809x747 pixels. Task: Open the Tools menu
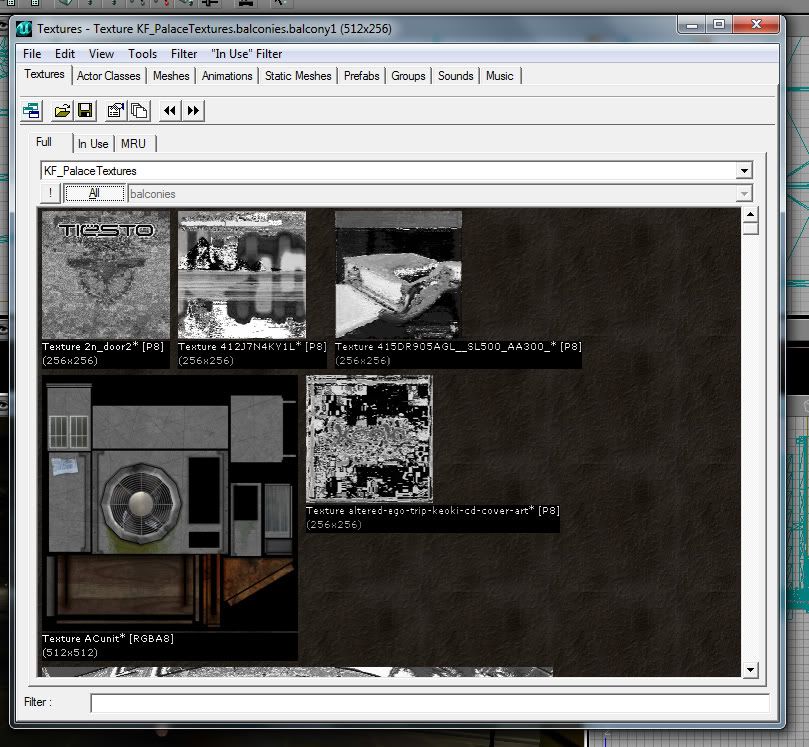(142, 54)
